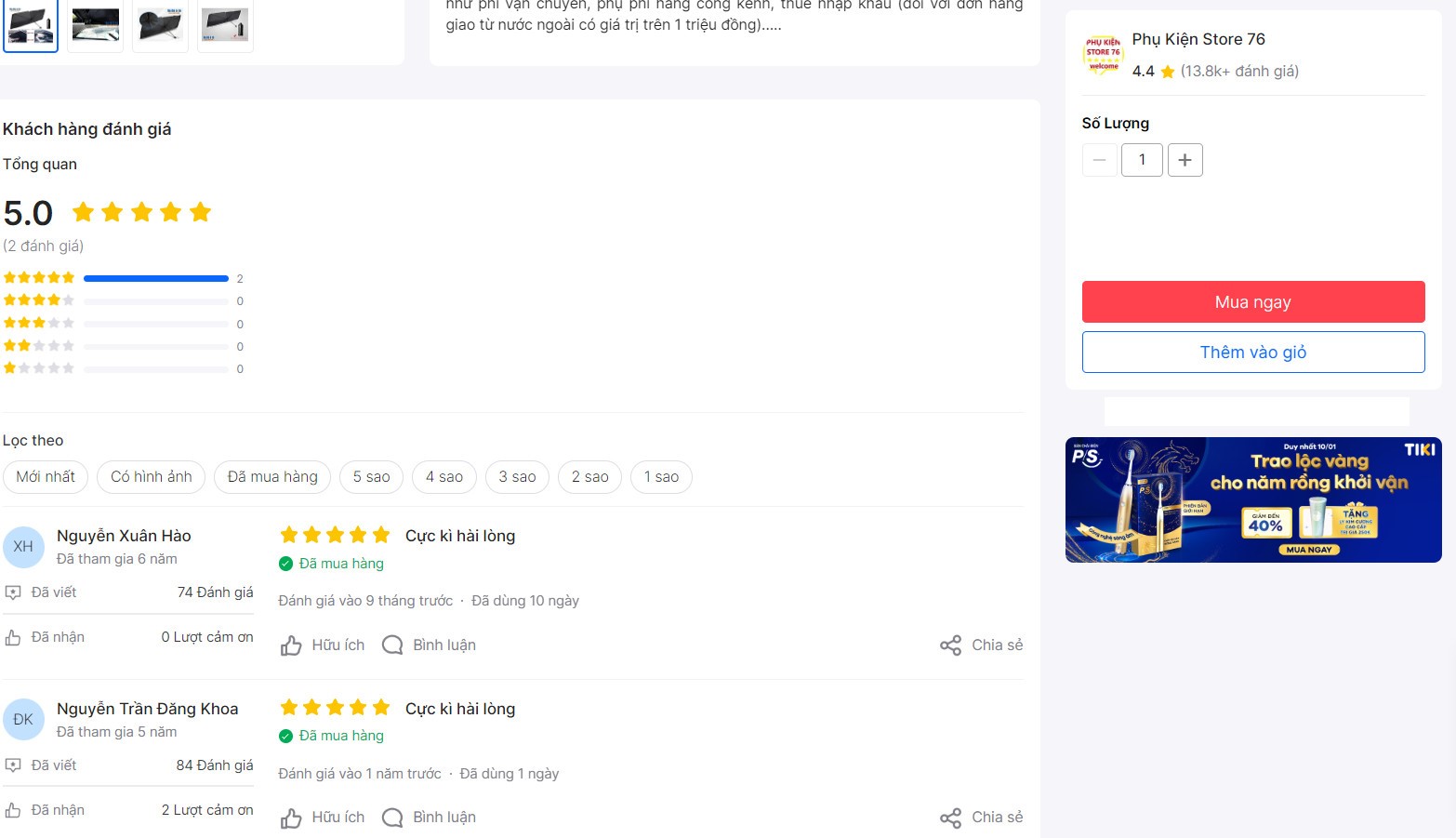Filter reviews by Có hình ảnh
Viewport: 1456px width, 838px height.
(x=152, y=477)
